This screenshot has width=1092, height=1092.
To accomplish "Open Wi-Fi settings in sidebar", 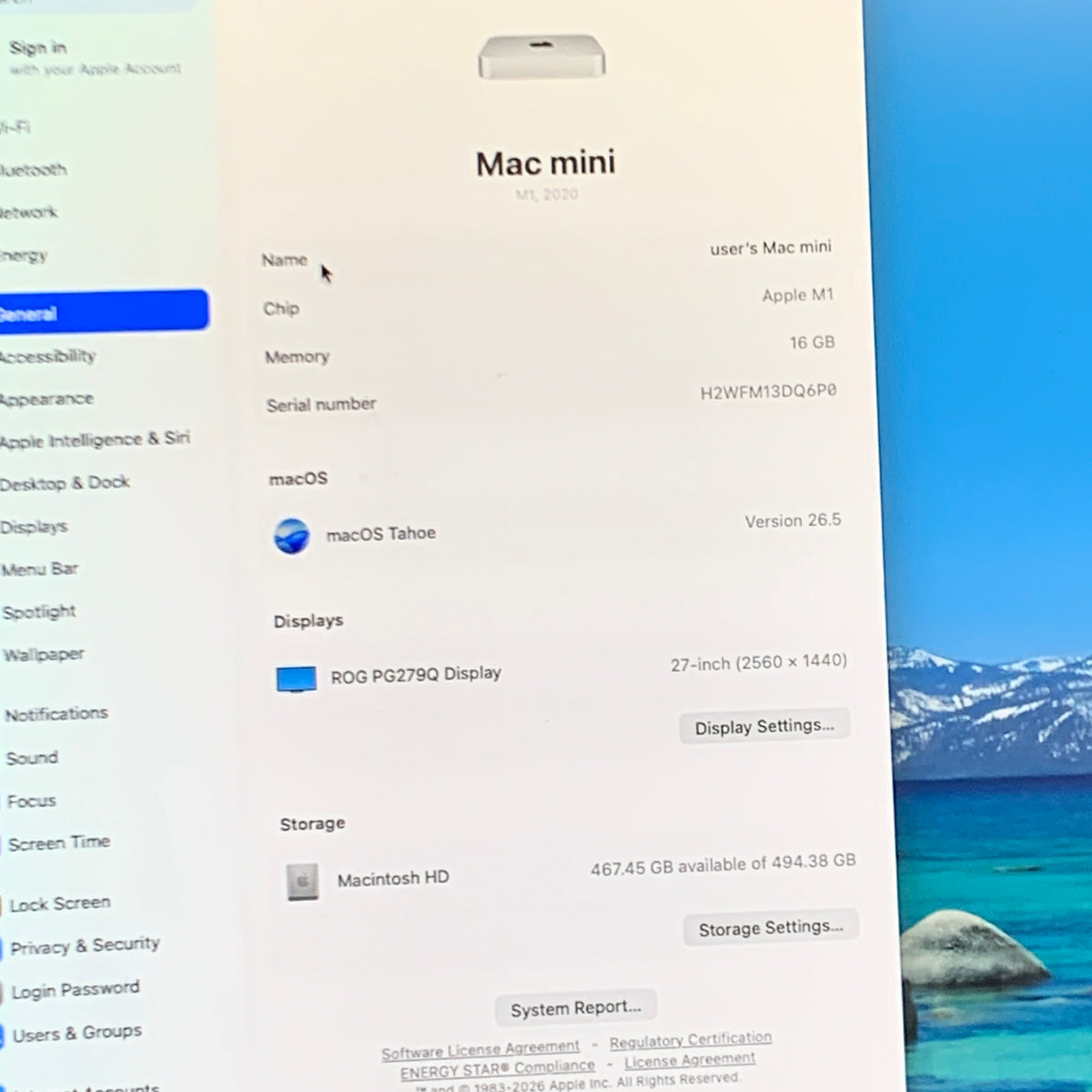I will pos(15,127).
